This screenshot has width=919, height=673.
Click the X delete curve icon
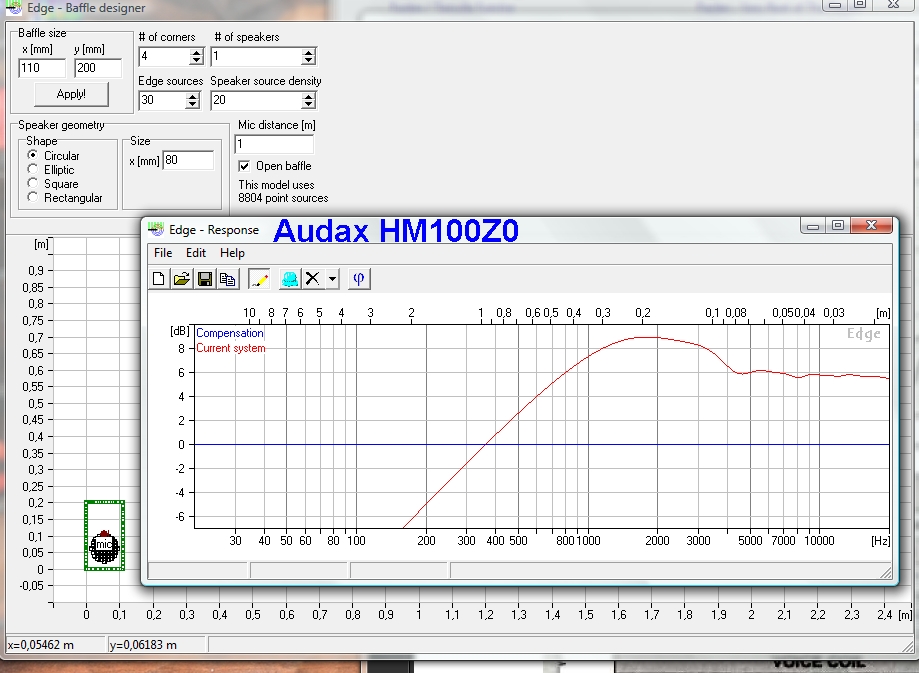pos(312,279)
